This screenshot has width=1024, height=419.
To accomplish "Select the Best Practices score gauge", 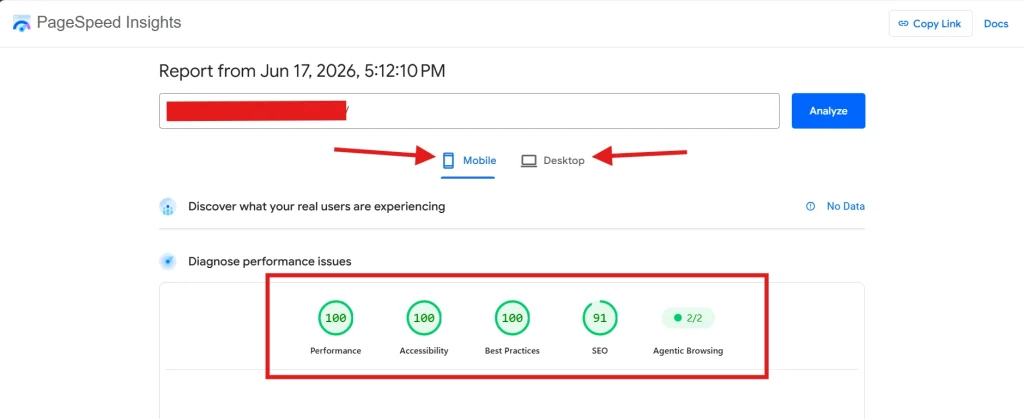I will pos(512,318).
